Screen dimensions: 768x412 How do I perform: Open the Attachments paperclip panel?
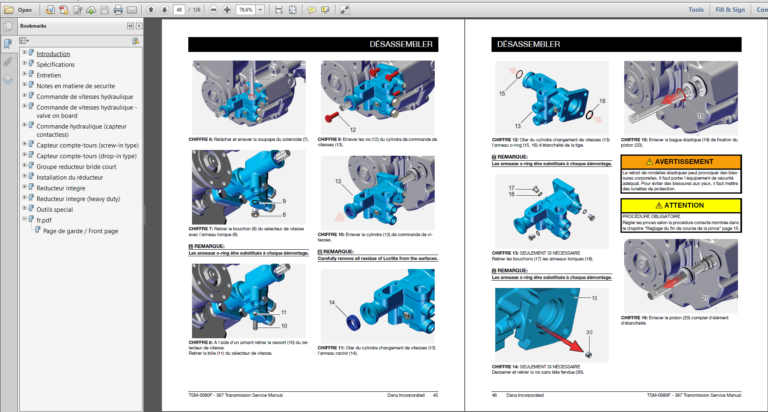[x=8, y=62]
